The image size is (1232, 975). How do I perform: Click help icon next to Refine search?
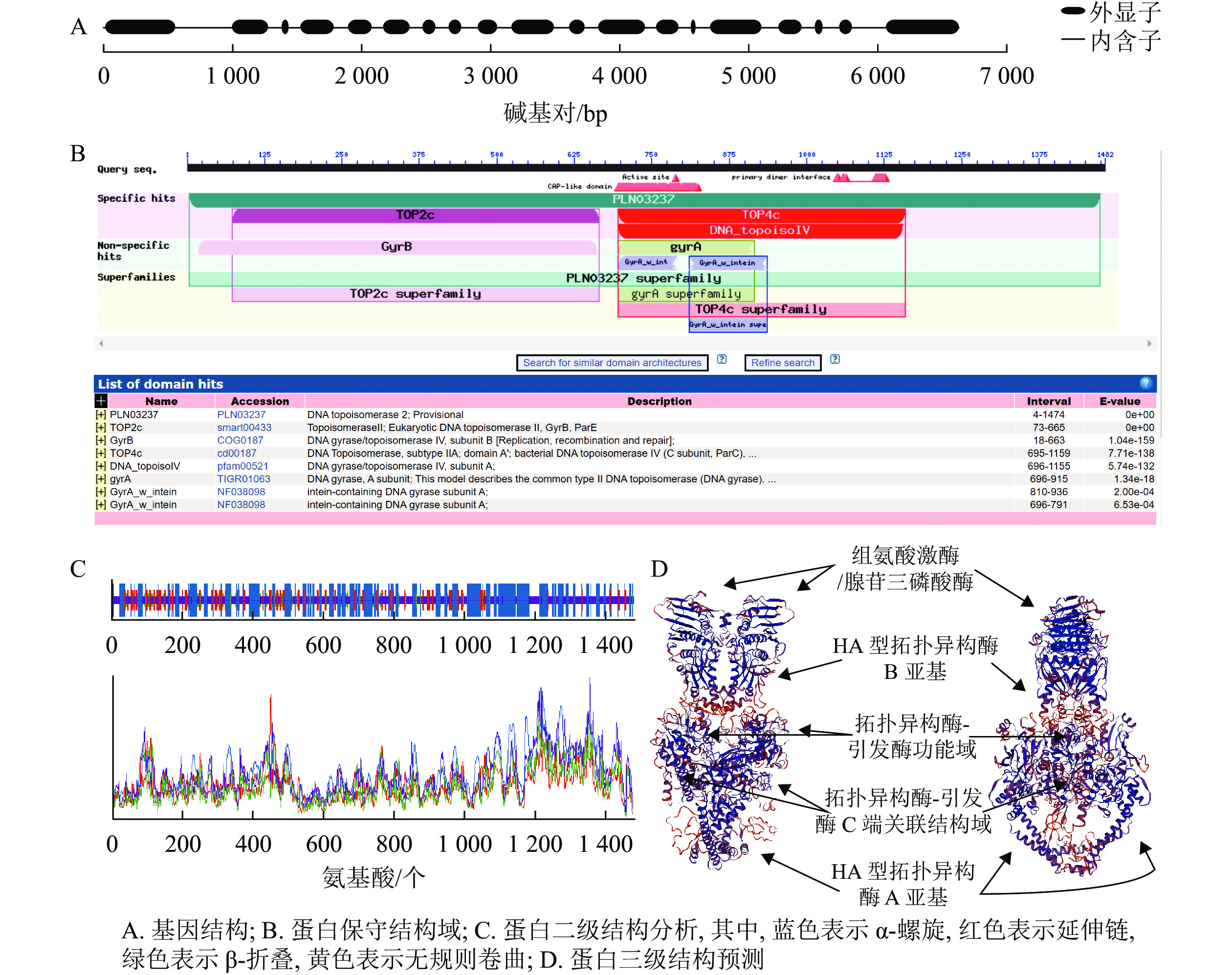(835, 359)
